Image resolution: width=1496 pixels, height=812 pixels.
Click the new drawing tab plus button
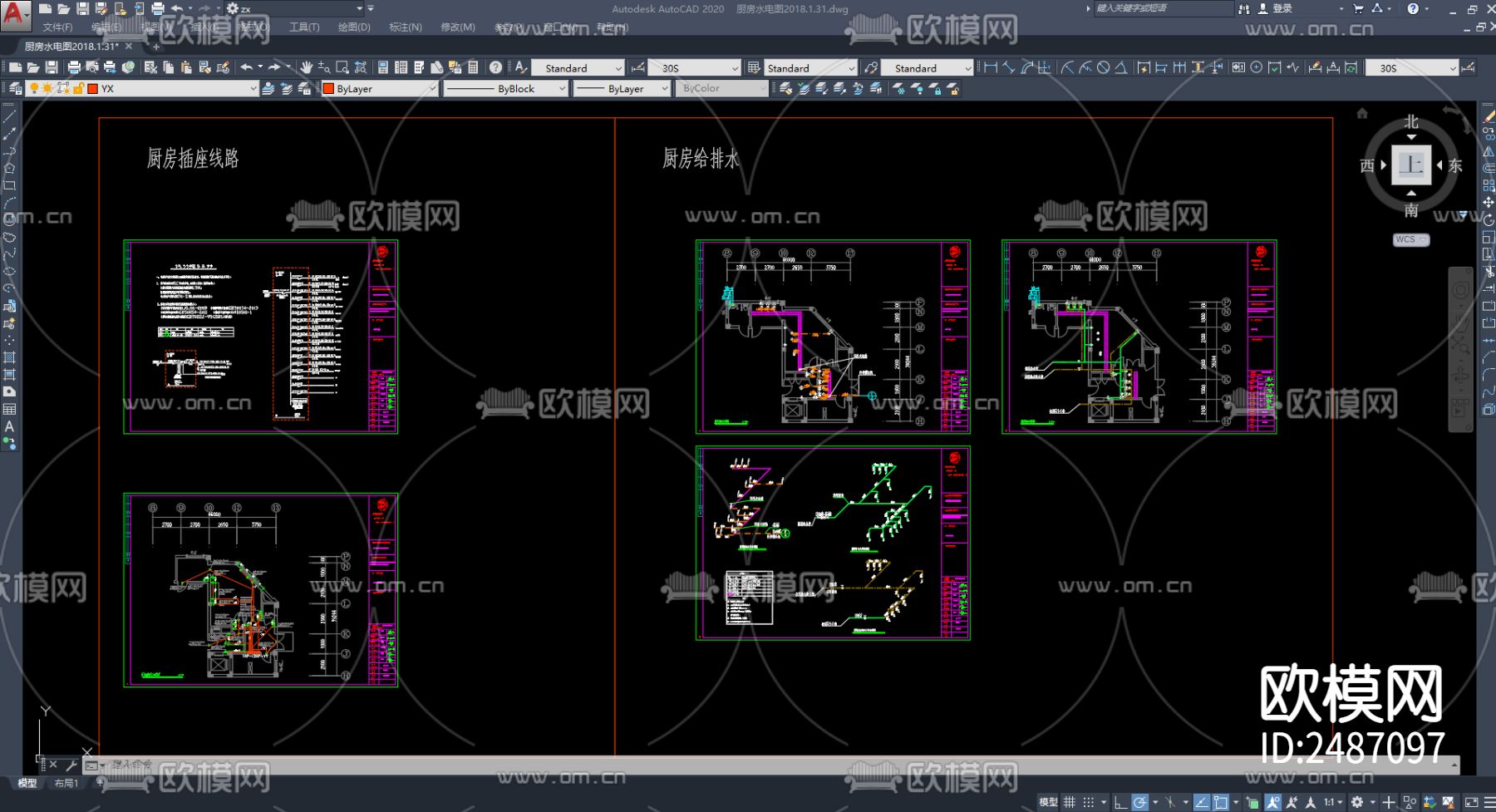155,47
